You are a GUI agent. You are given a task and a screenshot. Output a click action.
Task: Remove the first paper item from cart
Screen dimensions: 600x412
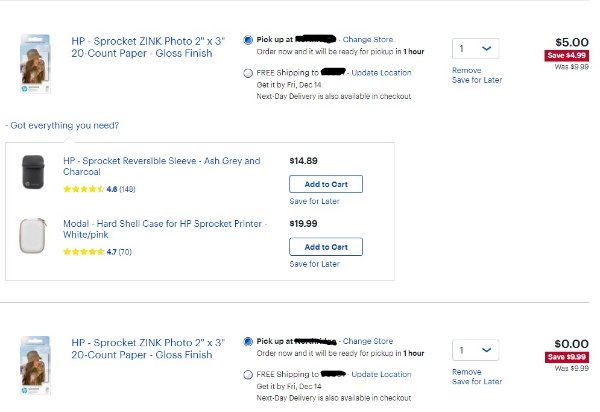click(x=466, y=70)
